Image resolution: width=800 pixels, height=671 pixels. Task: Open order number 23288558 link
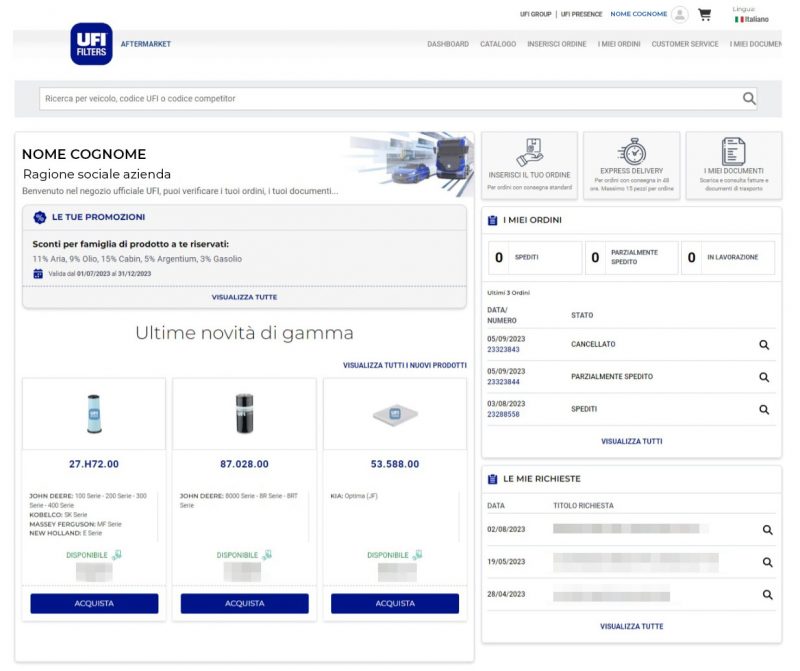[503, 414]
